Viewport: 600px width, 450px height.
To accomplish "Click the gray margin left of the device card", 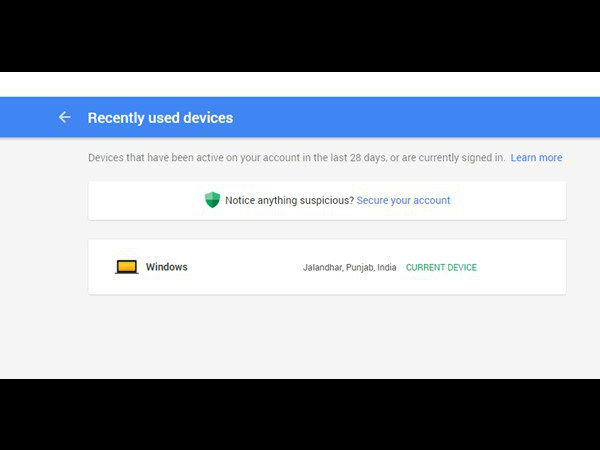I will (44, 267).
